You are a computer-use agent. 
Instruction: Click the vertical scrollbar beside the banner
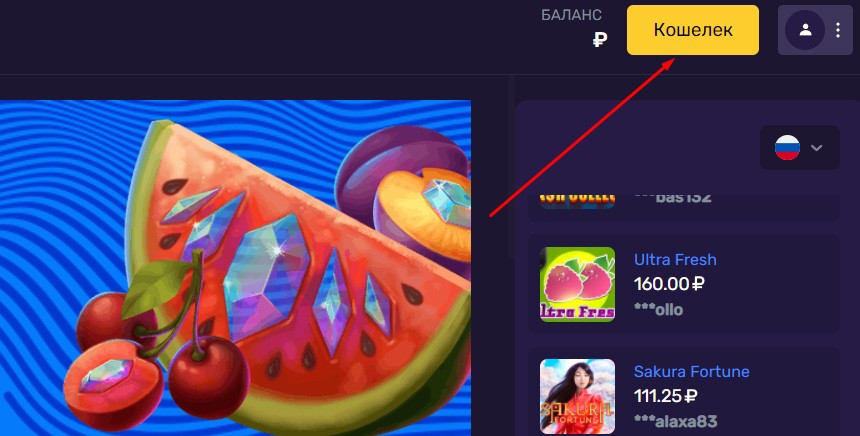coord(511,167)
